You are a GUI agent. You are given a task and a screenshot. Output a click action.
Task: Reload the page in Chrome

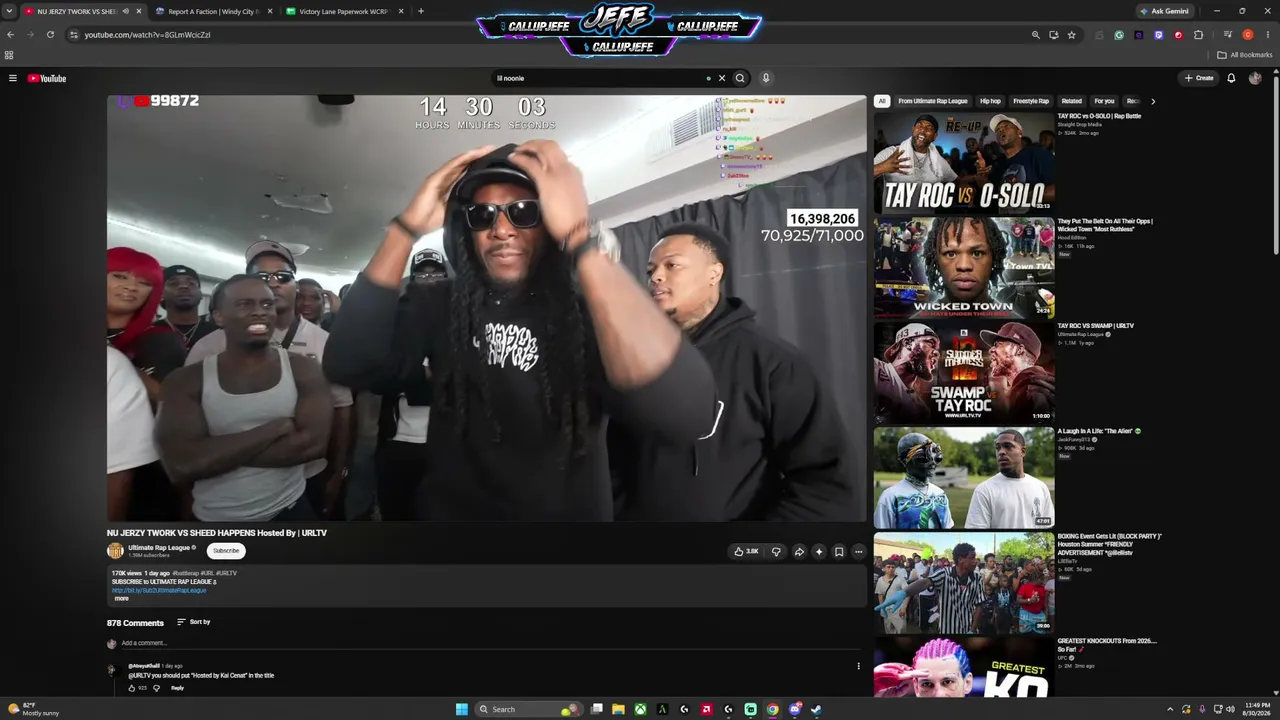point(50,35)
